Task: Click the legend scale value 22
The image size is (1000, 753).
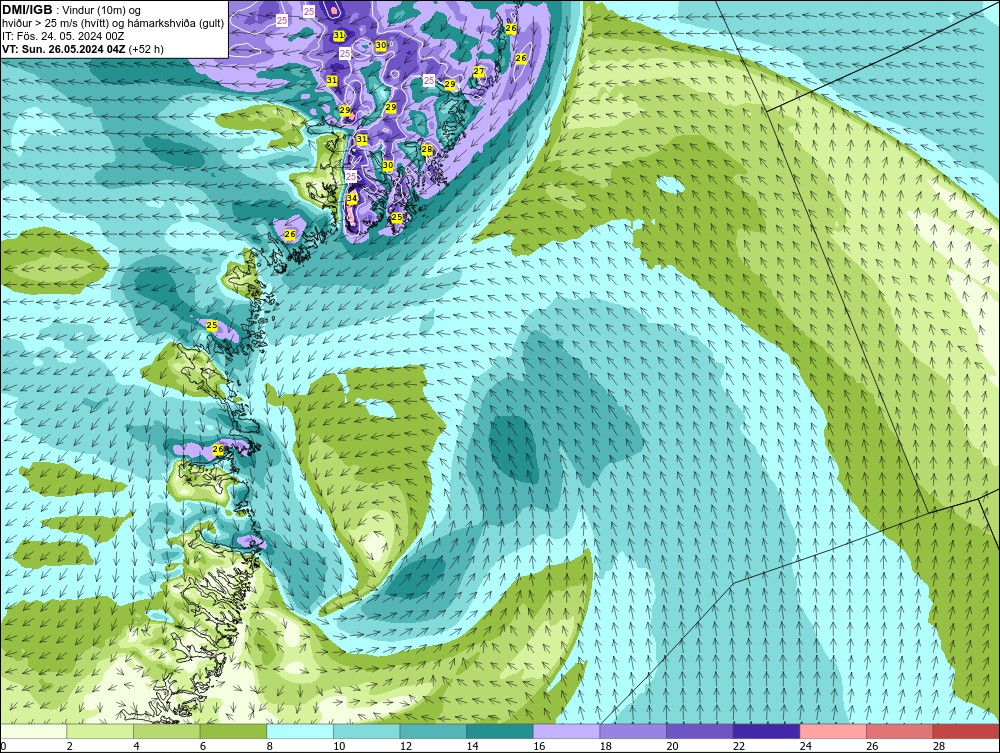Action: [x=739, y=746]
